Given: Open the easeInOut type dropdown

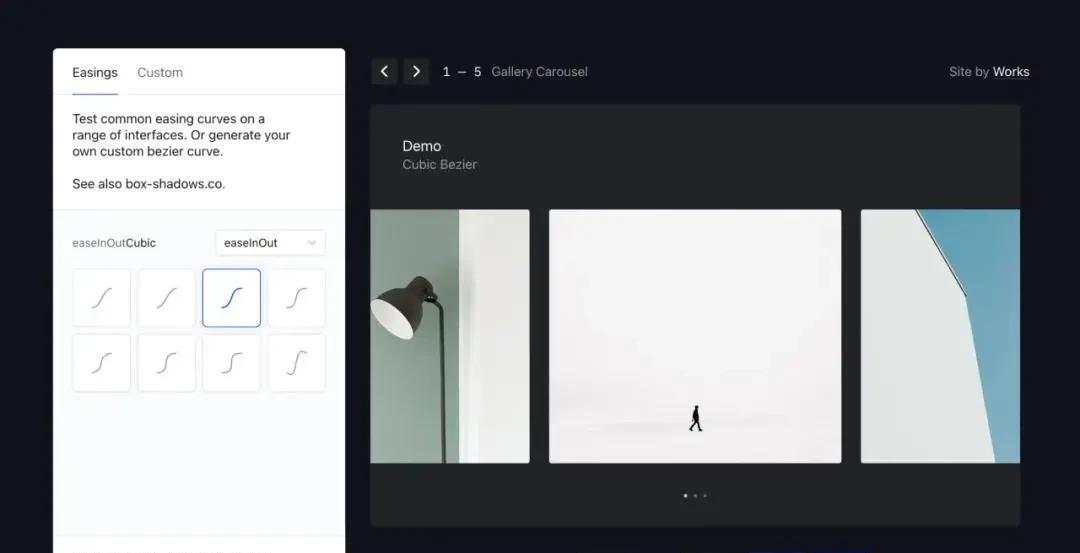Looking at the screenshot, I should pyautogui.click(x=270, y=243).
